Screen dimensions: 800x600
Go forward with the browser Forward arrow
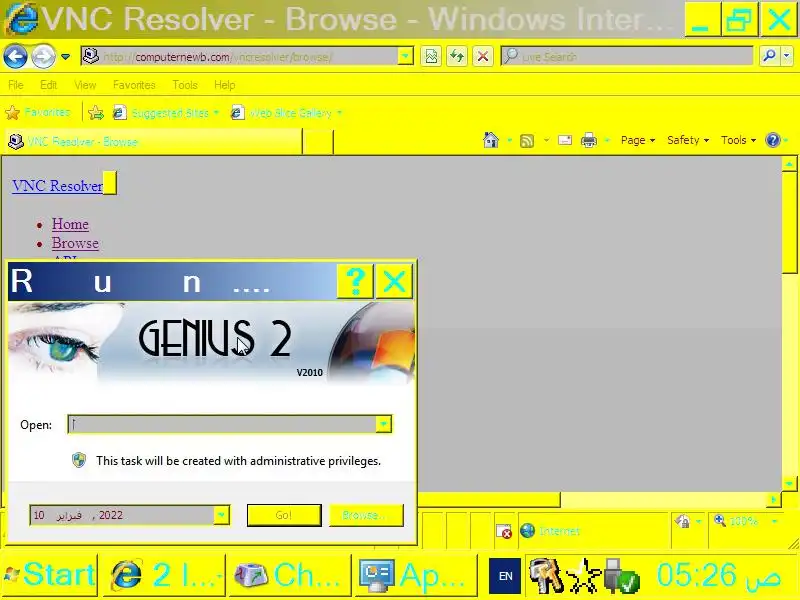coord(43,56)
